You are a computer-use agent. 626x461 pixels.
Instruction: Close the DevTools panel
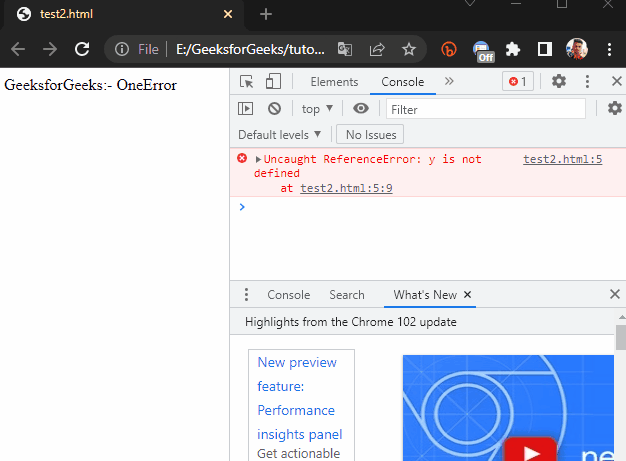click(x=616, y=81)
